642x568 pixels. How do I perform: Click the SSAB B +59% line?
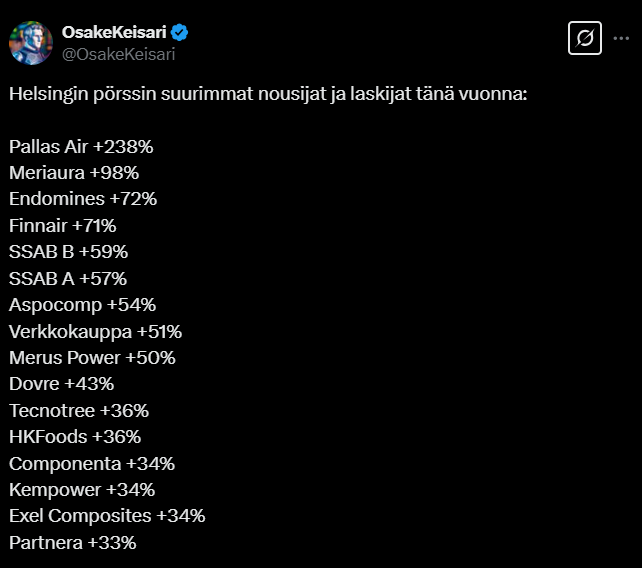(x=68, y=252)
